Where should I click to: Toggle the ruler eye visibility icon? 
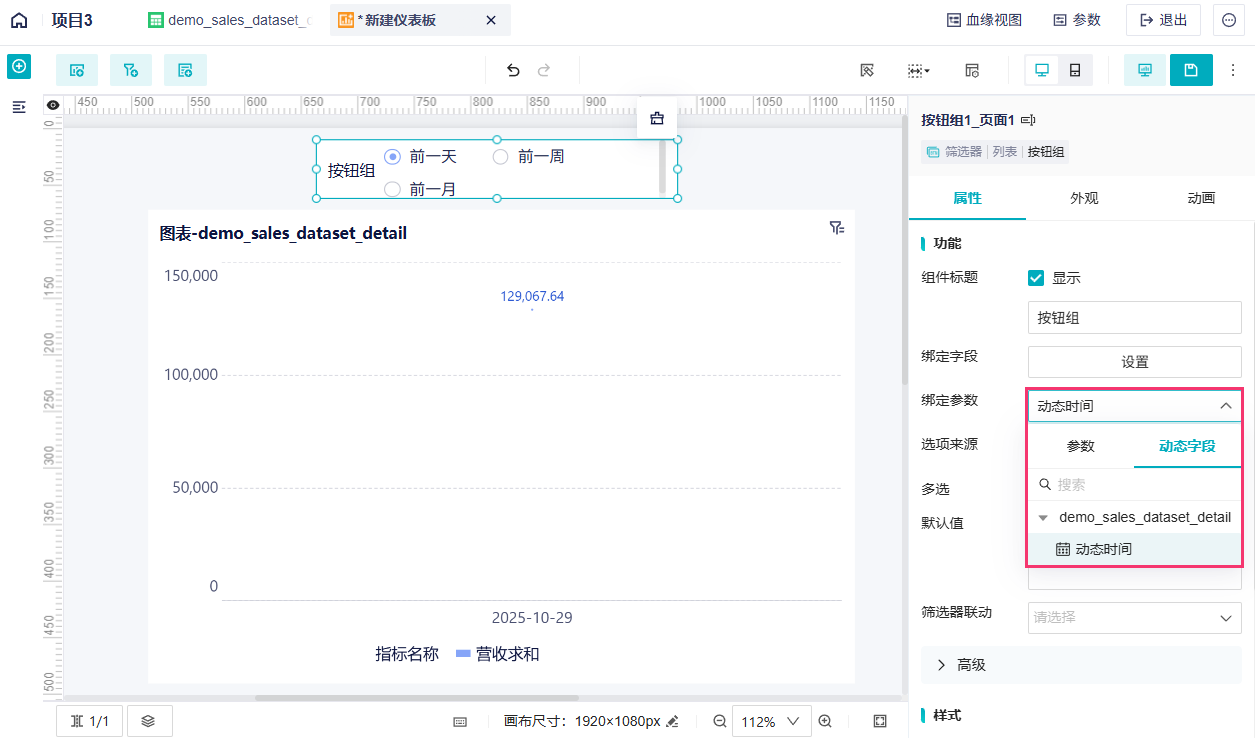(x=53, y=104)
